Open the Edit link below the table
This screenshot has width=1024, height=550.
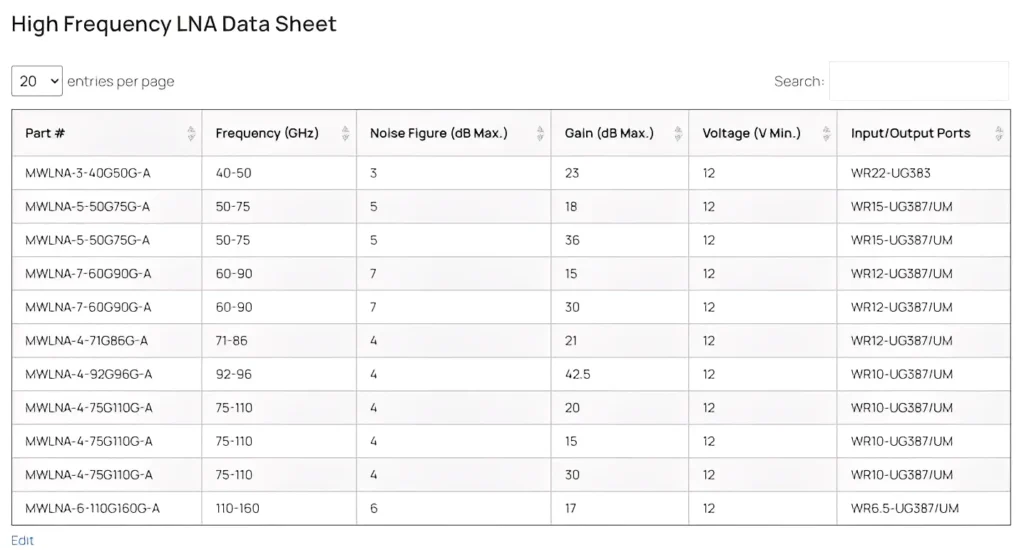point(22,540)
